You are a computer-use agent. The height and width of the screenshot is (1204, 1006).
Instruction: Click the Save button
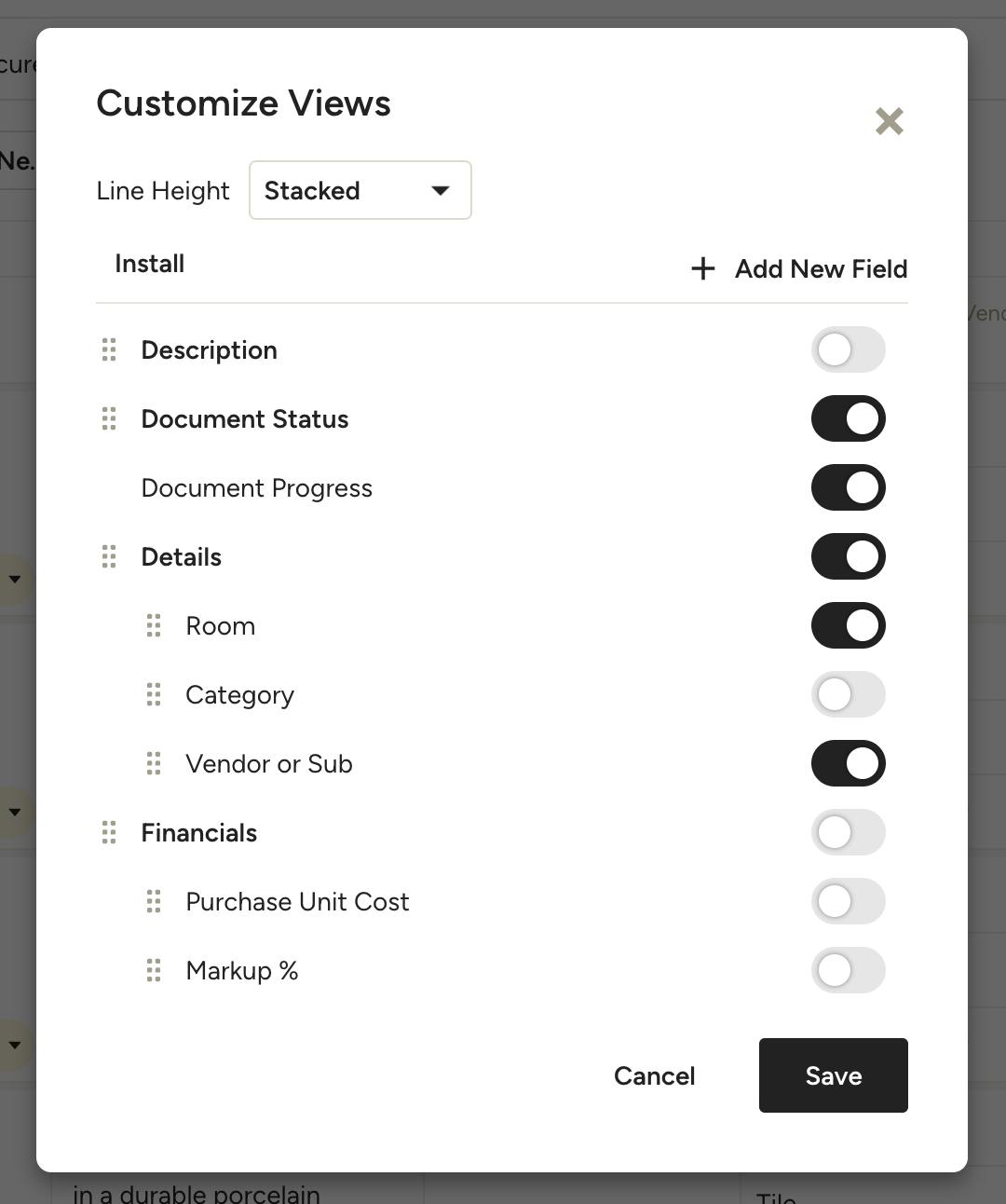tap(834, 1075)
